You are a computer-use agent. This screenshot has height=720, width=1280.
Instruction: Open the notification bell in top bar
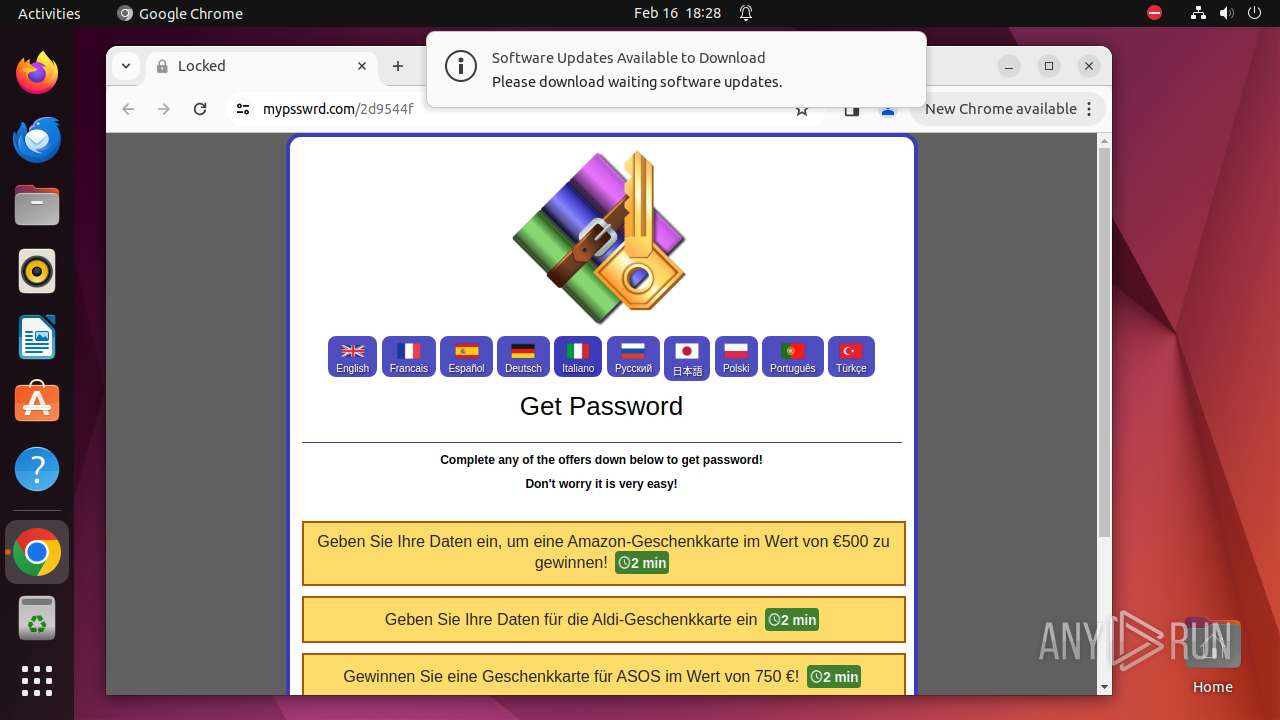point(746,13)
